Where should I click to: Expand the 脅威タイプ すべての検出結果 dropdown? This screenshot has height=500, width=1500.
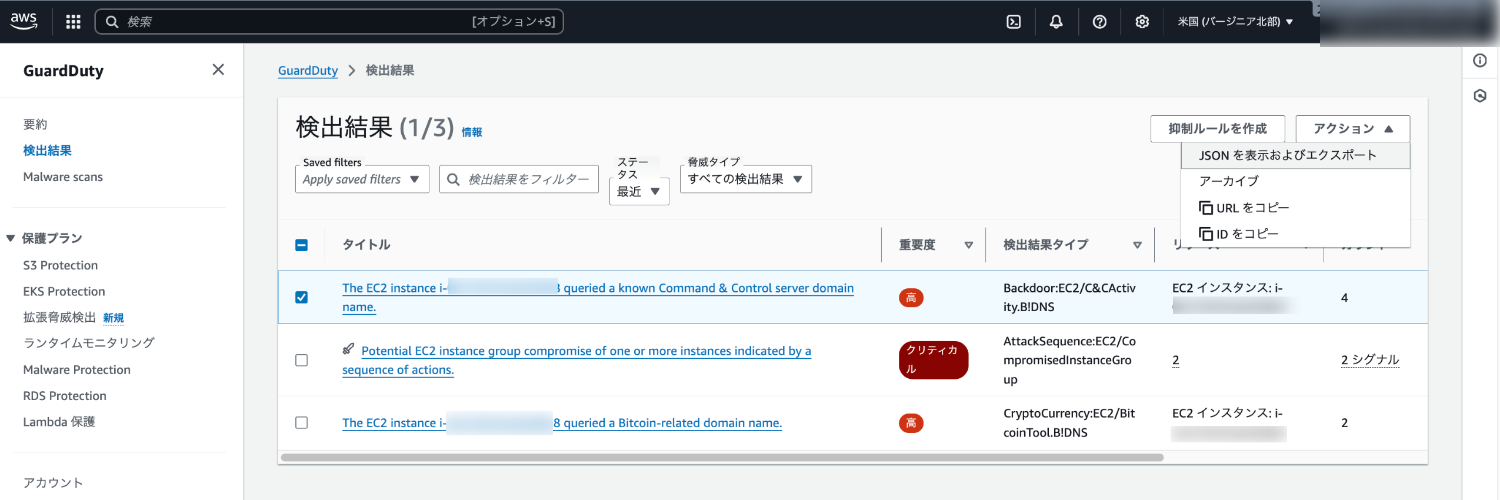(x=745, y=180)
